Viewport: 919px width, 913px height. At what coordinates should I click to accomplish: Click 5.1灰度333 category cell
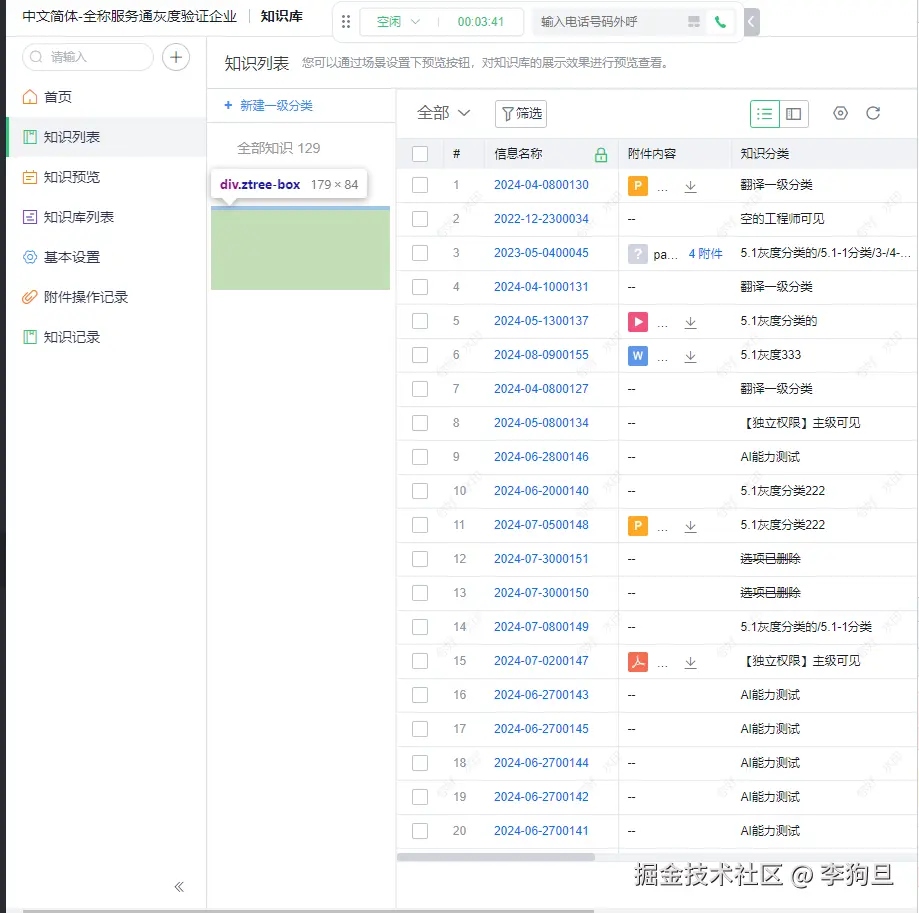[770, 355]
